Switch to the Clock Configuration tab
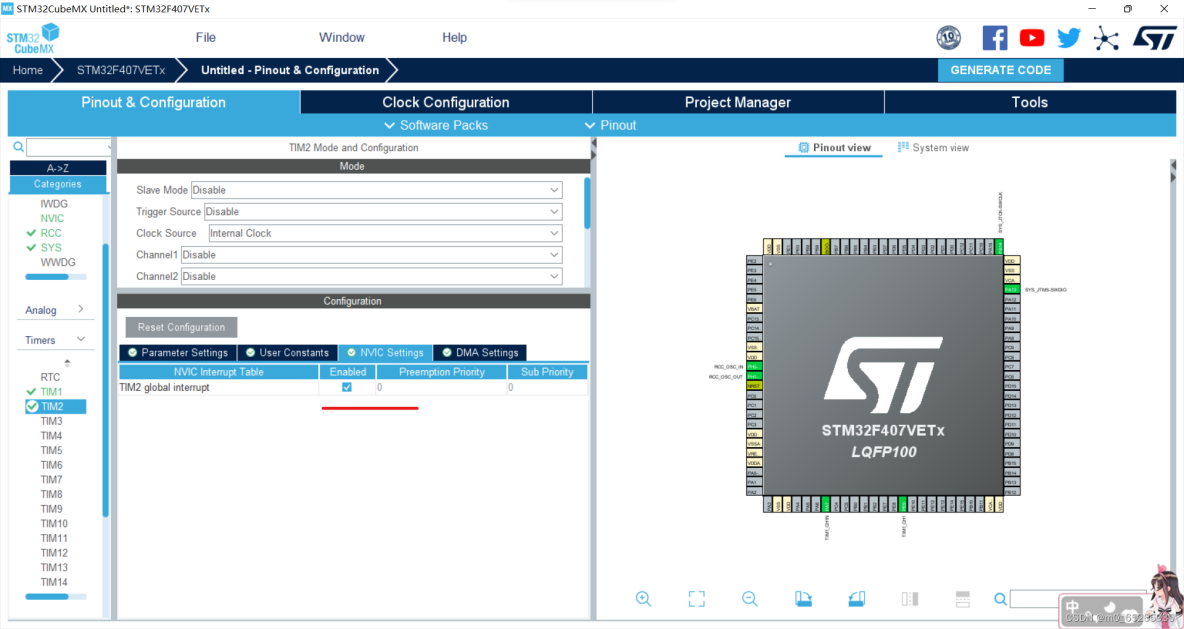 (445, 101)
